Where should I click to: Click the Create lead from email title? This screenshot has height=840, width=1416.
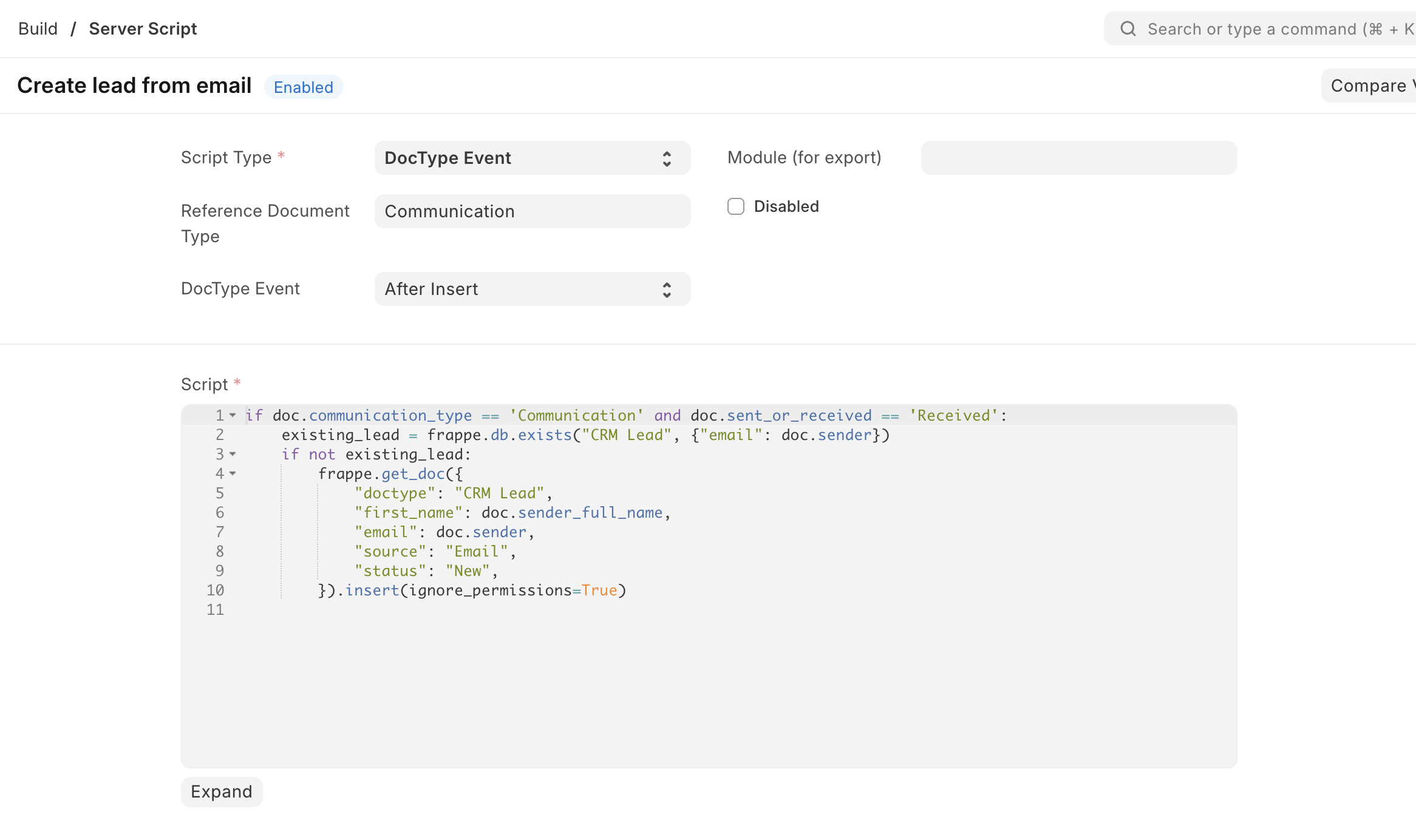pyautogui.click(x=134, y=86)
